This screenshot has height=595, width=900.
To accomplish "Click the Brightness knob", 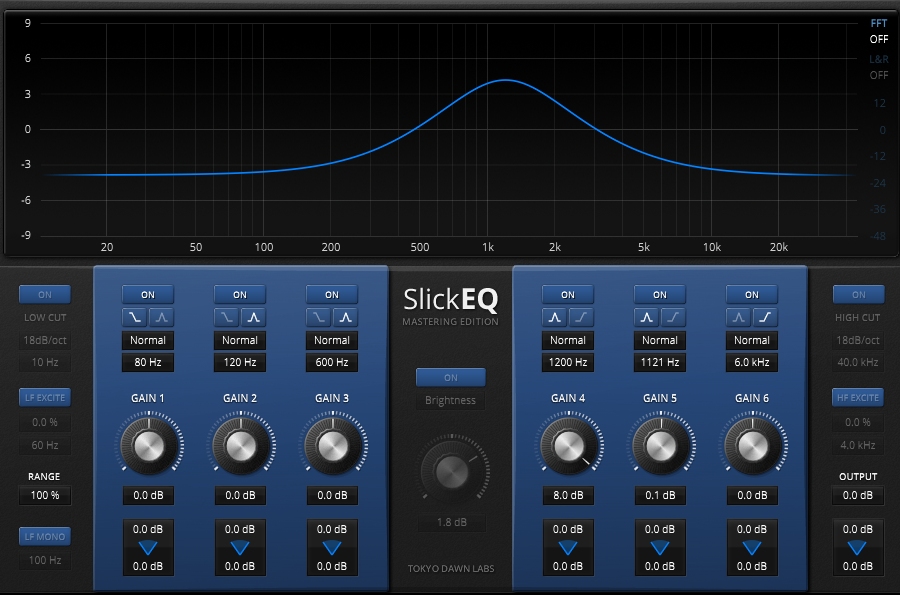I will point(452,472).
